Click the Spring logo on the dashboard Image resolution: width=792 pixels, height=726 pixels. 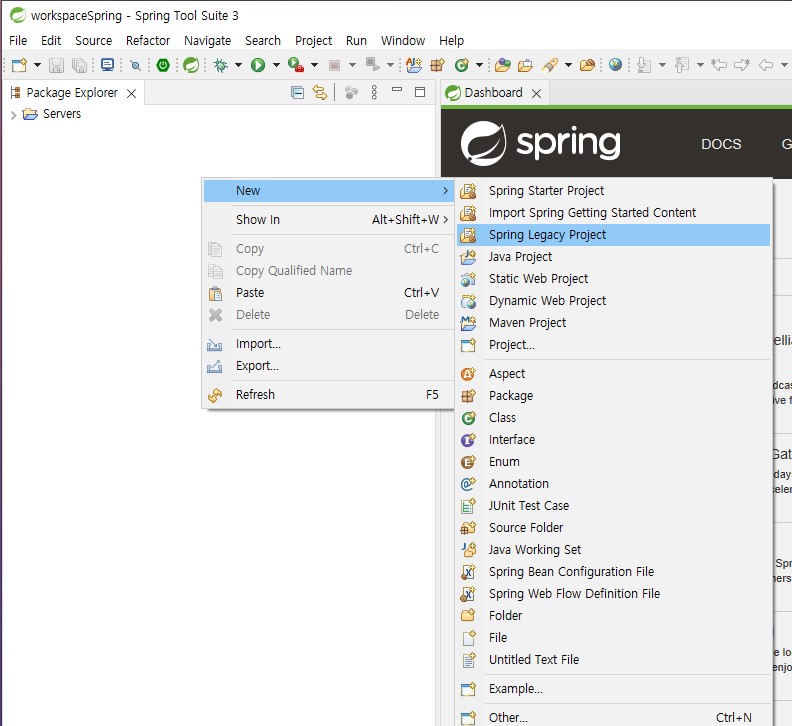[x=540, y=143]
